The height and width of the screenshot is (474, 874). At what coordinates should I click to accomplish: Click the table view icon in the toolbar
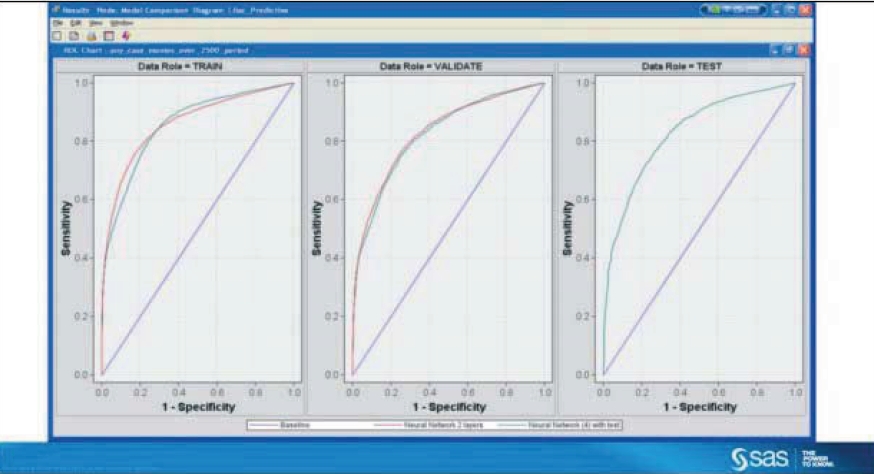tap(106, 35)
